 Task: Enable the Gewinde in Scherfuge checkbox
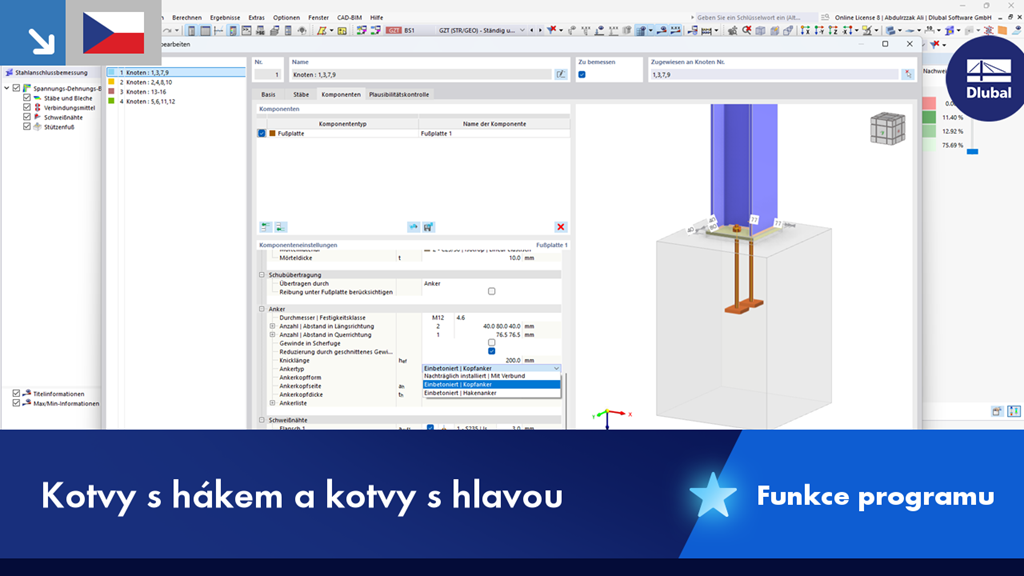492,343
